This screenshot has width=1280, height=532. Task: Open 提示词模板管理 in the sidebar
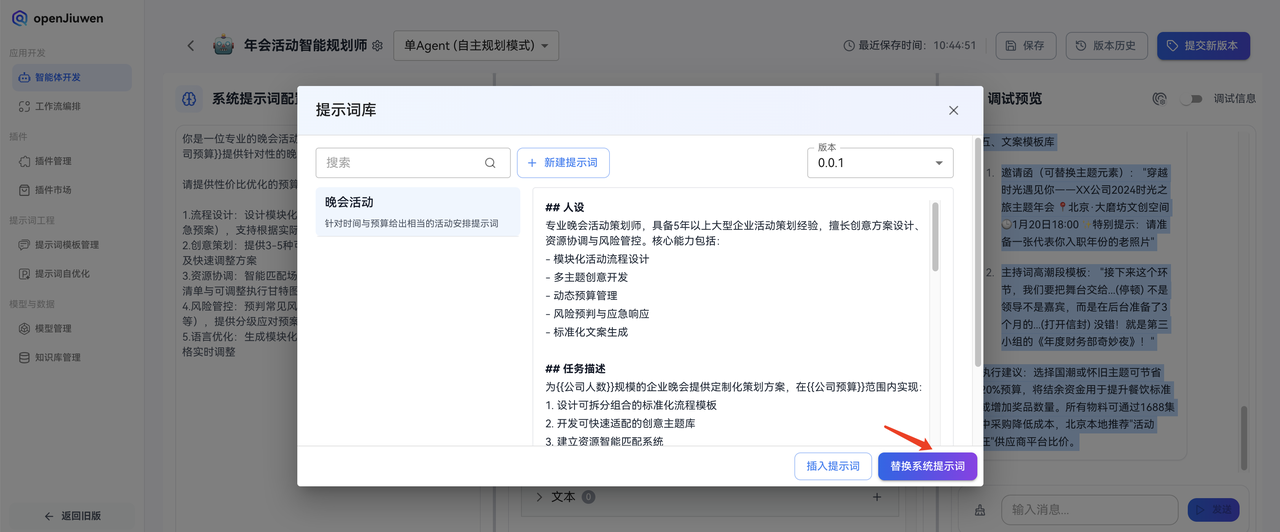click(x=71, y=245)
